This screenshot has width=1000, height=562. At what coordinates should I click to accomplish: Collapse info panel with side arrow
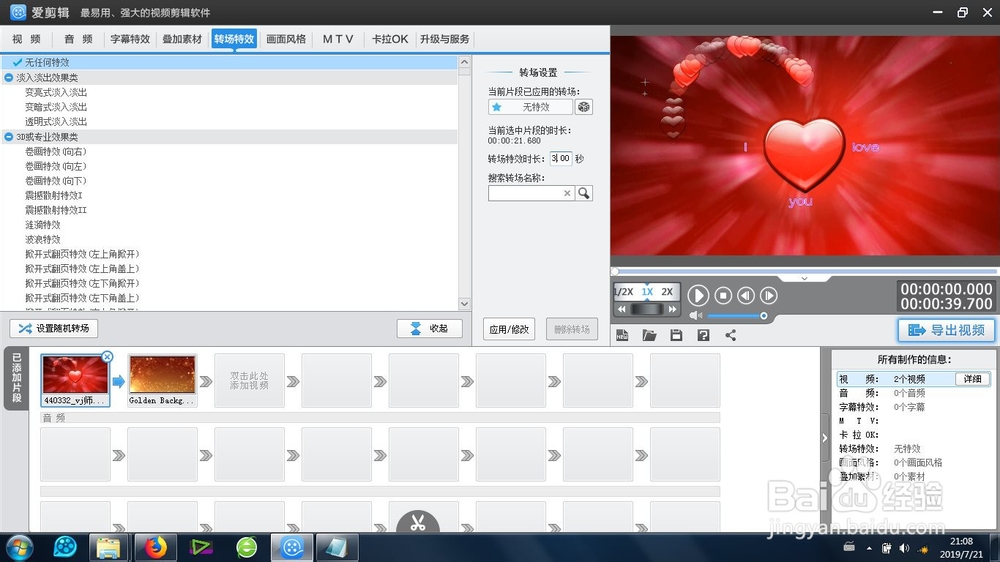tap(825, 438)
